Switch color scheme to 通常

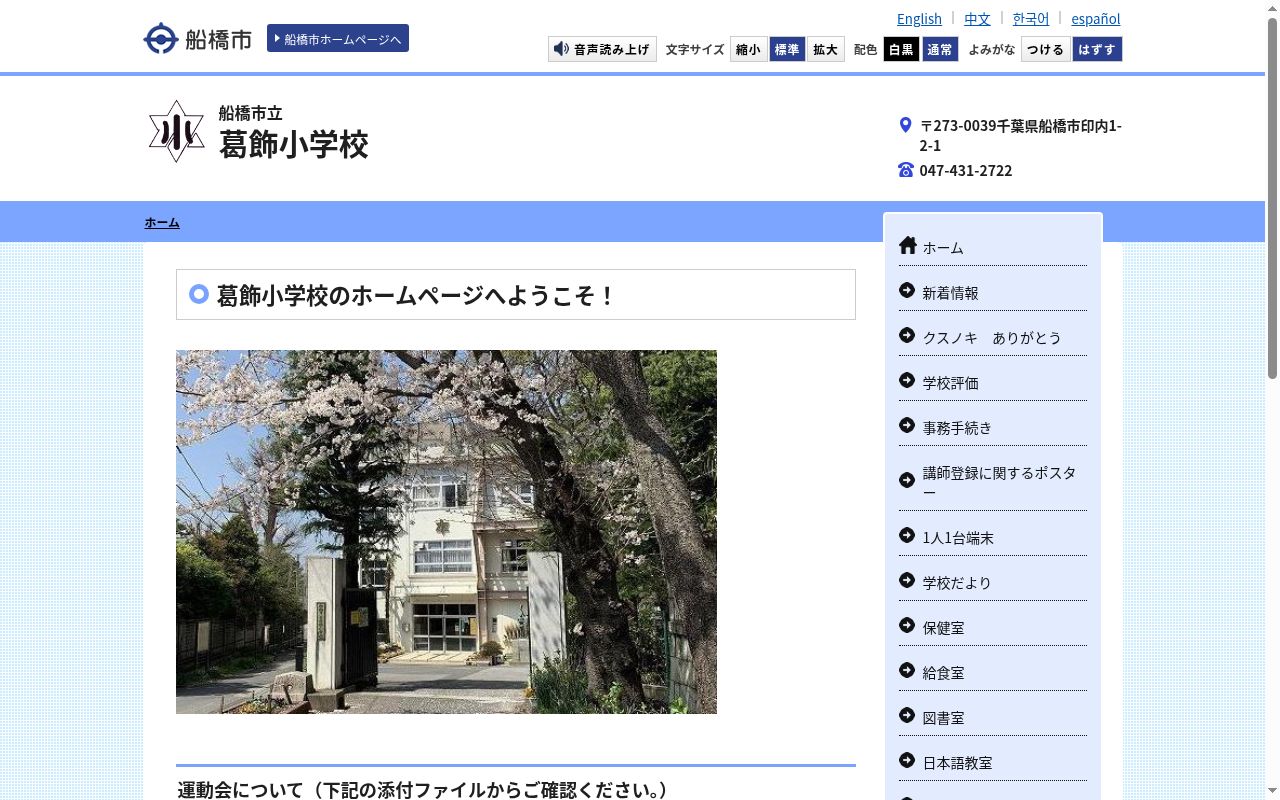pos(939,49)
